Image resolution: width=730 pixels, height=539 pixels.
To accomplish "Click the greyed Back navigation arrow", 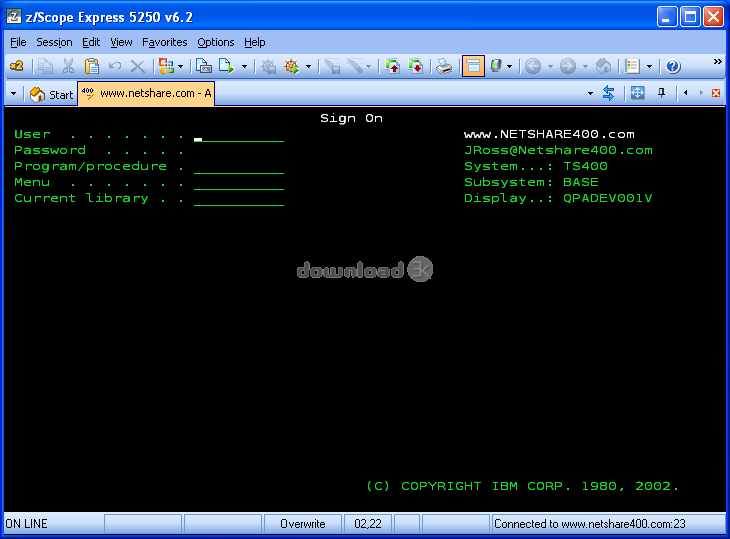I will click(533, 66).
